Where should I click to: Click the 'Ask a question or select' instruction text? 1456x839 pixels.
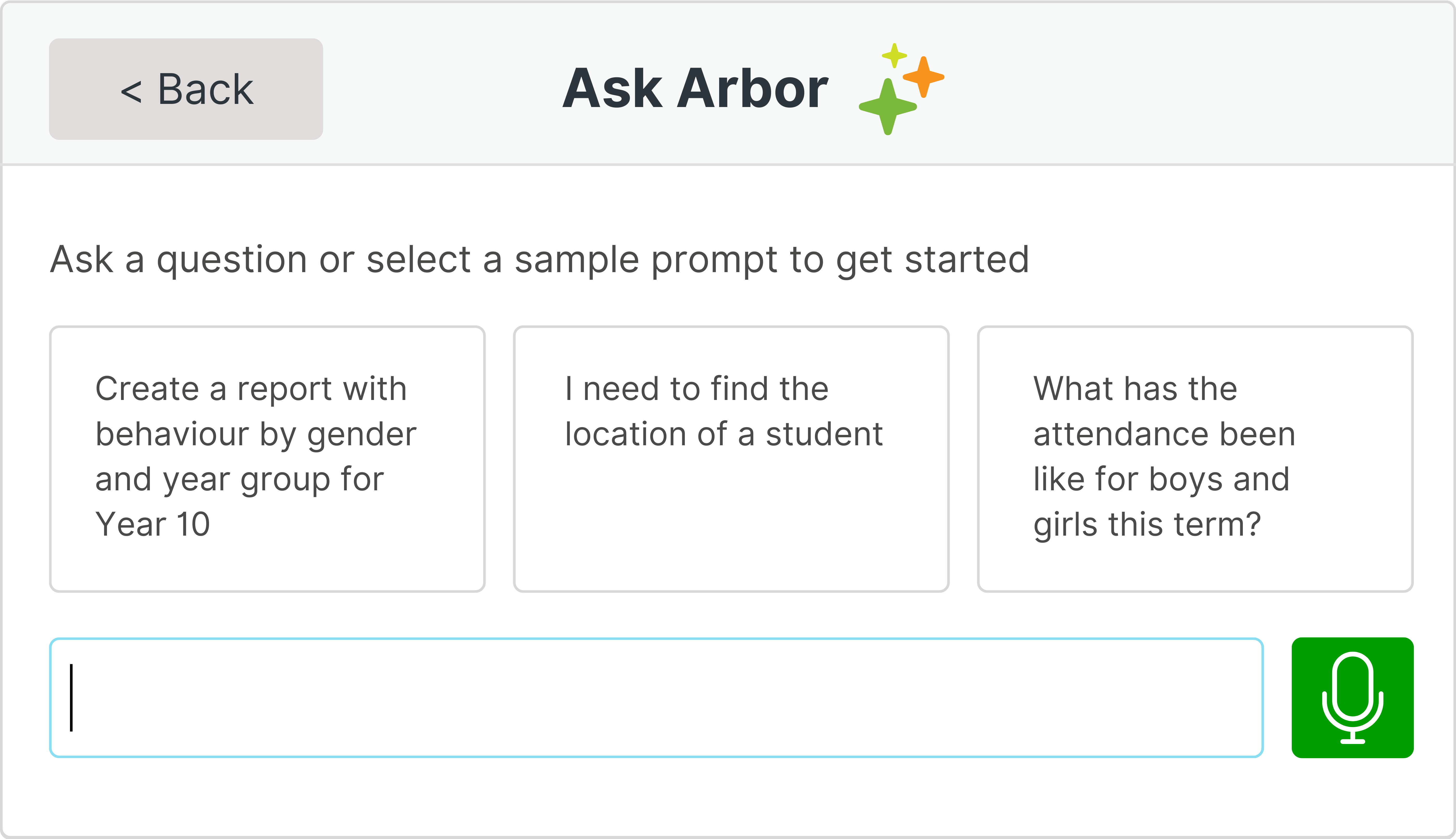[539, 259]
